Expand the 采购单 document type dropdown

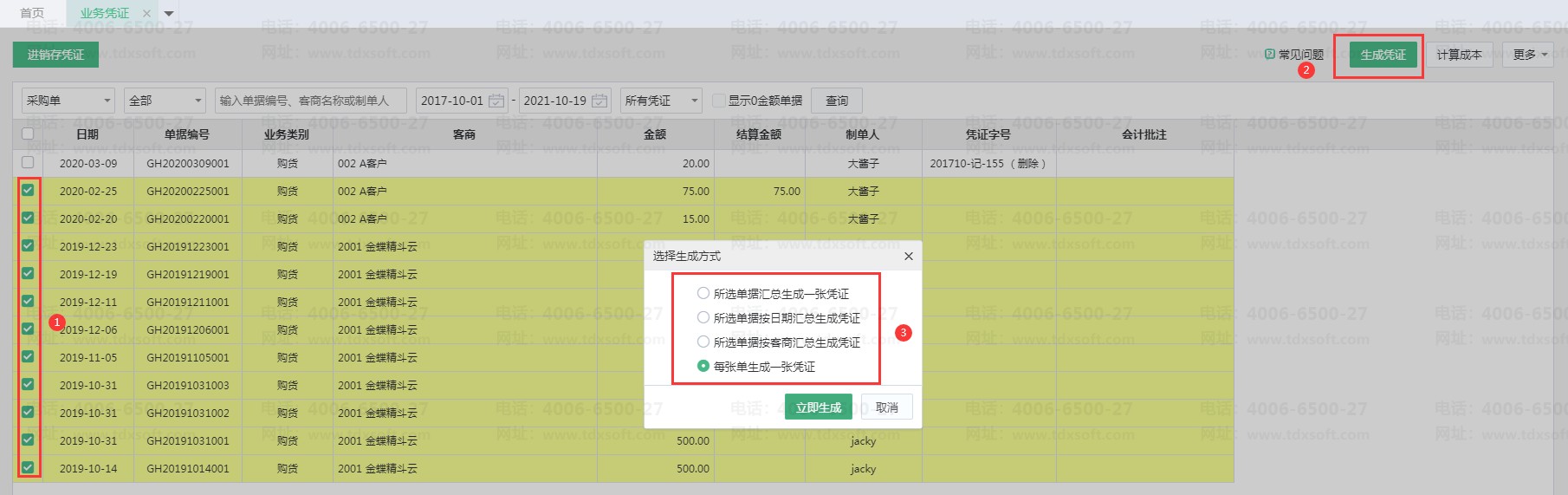pyautogui.click(x=68, y=101)
